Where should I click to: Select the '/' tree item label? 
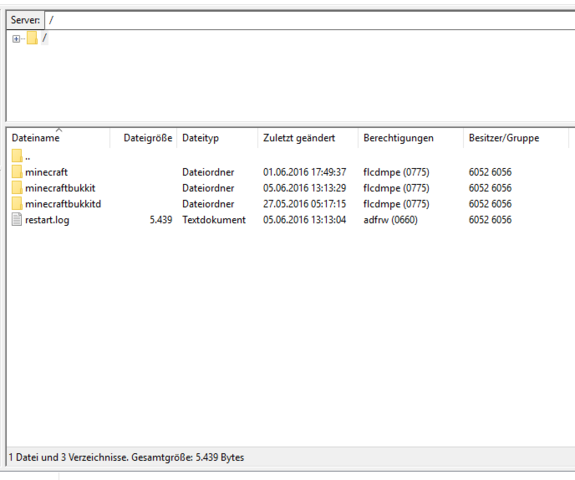tap(44, 38)
